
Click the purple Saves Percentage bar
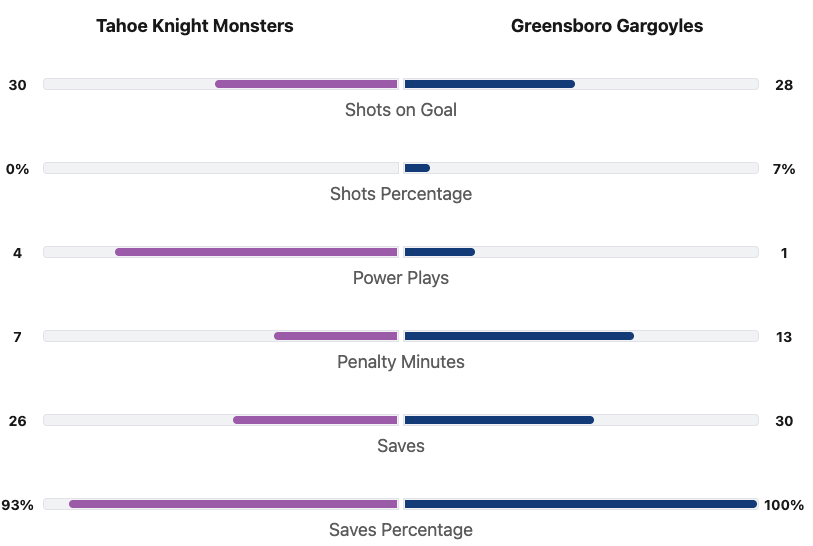click(233, 504)
